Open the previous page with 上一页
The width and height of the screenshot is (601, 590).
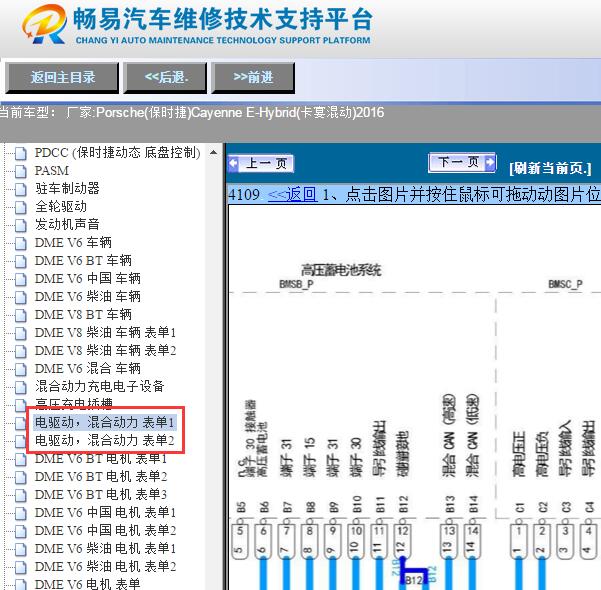tap(261, 164)
